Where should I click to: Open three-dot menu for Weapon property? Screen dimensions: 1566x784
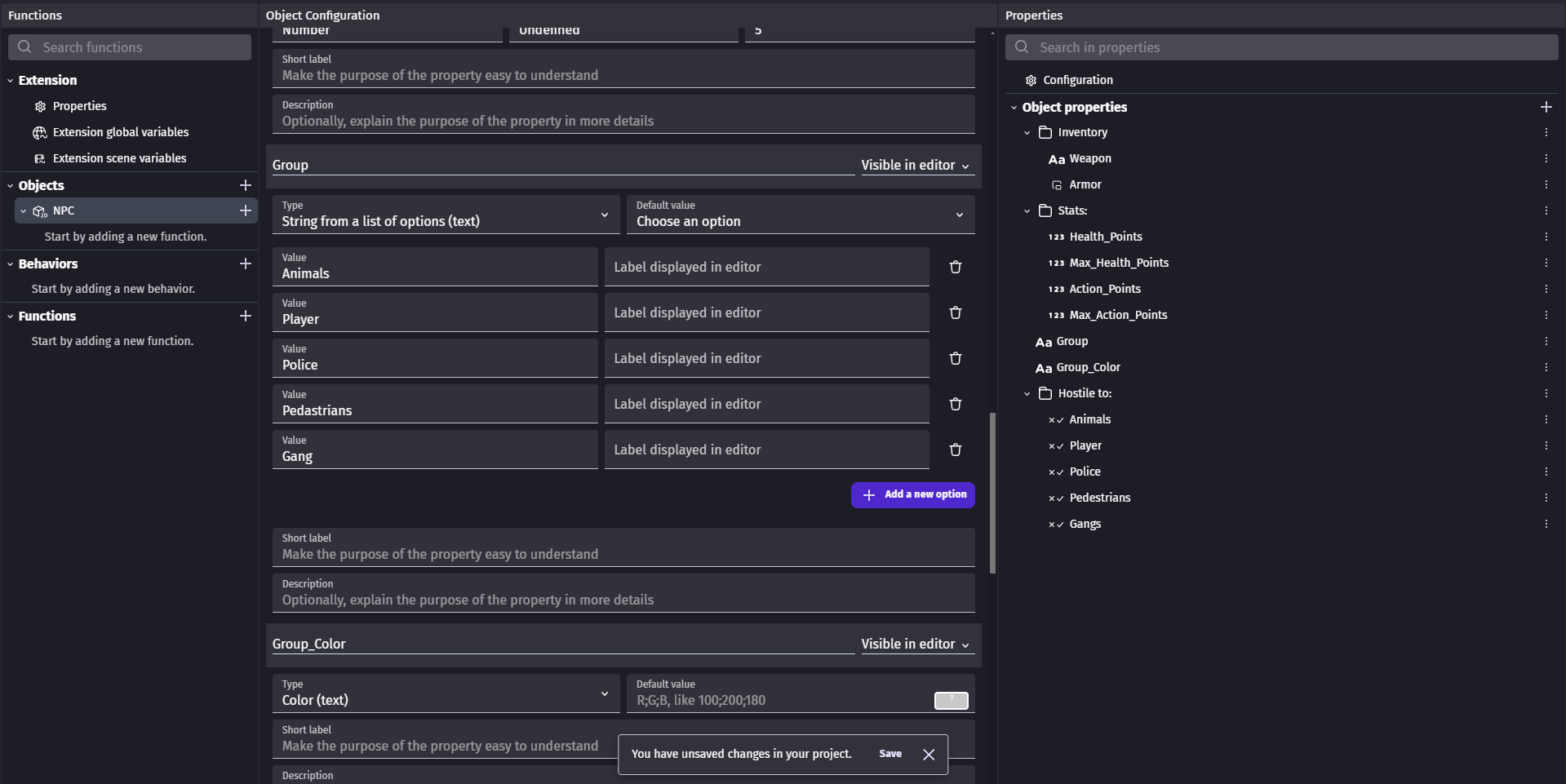[1546, 159]
